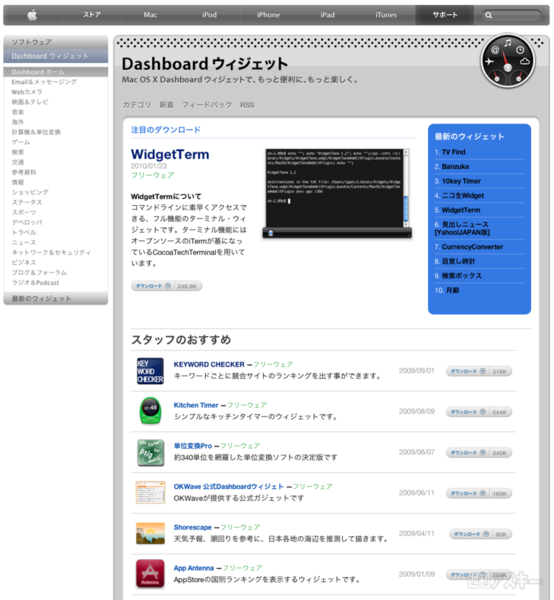Screen dimensions: 554x600
Task: Select ショッピング category in sidebar
Action: click(x=30, y=192)
